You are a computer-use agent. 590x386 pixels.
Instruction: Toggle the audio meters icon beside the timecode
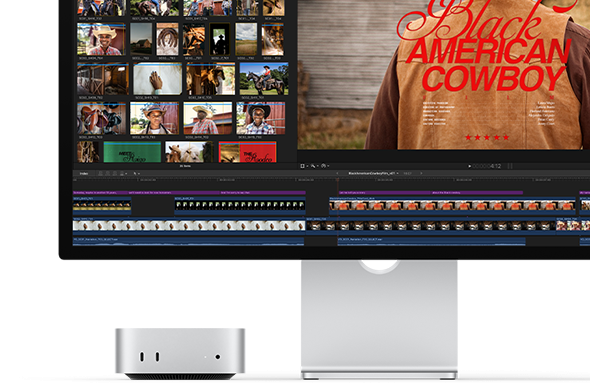(510, 166)
